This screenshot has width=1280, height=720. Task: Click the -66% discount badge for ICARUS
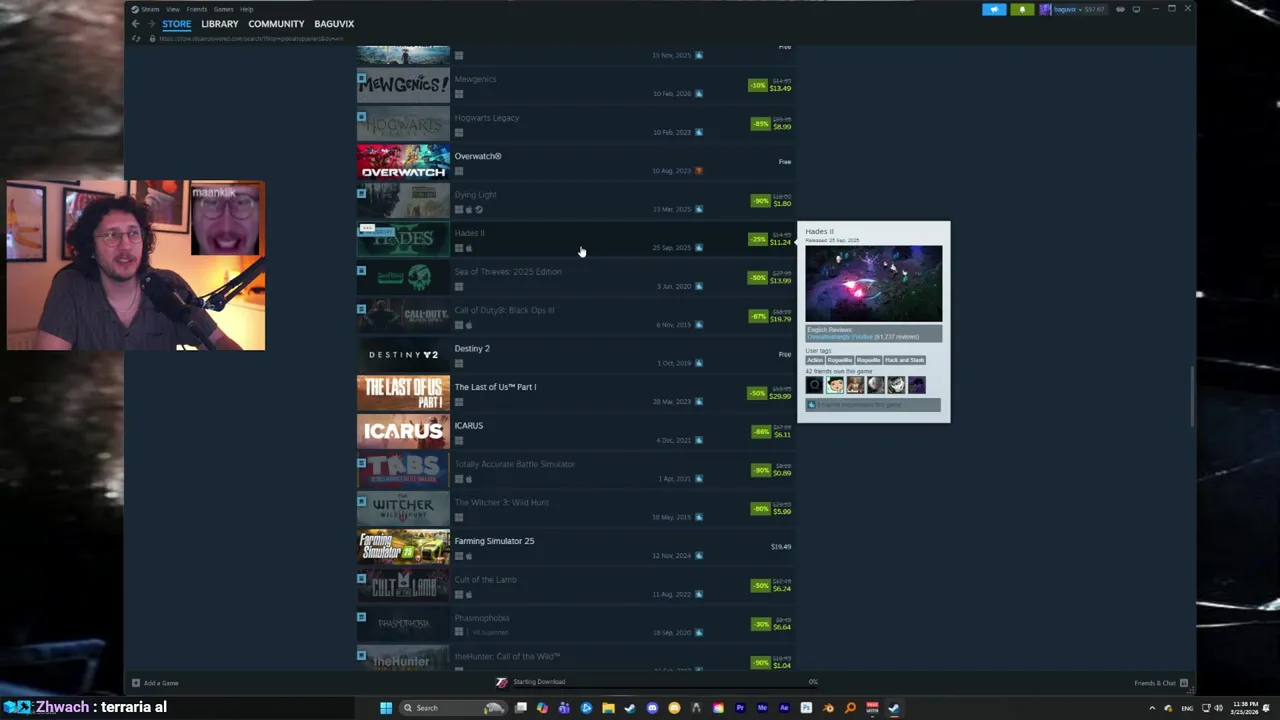tap(761, 432)
